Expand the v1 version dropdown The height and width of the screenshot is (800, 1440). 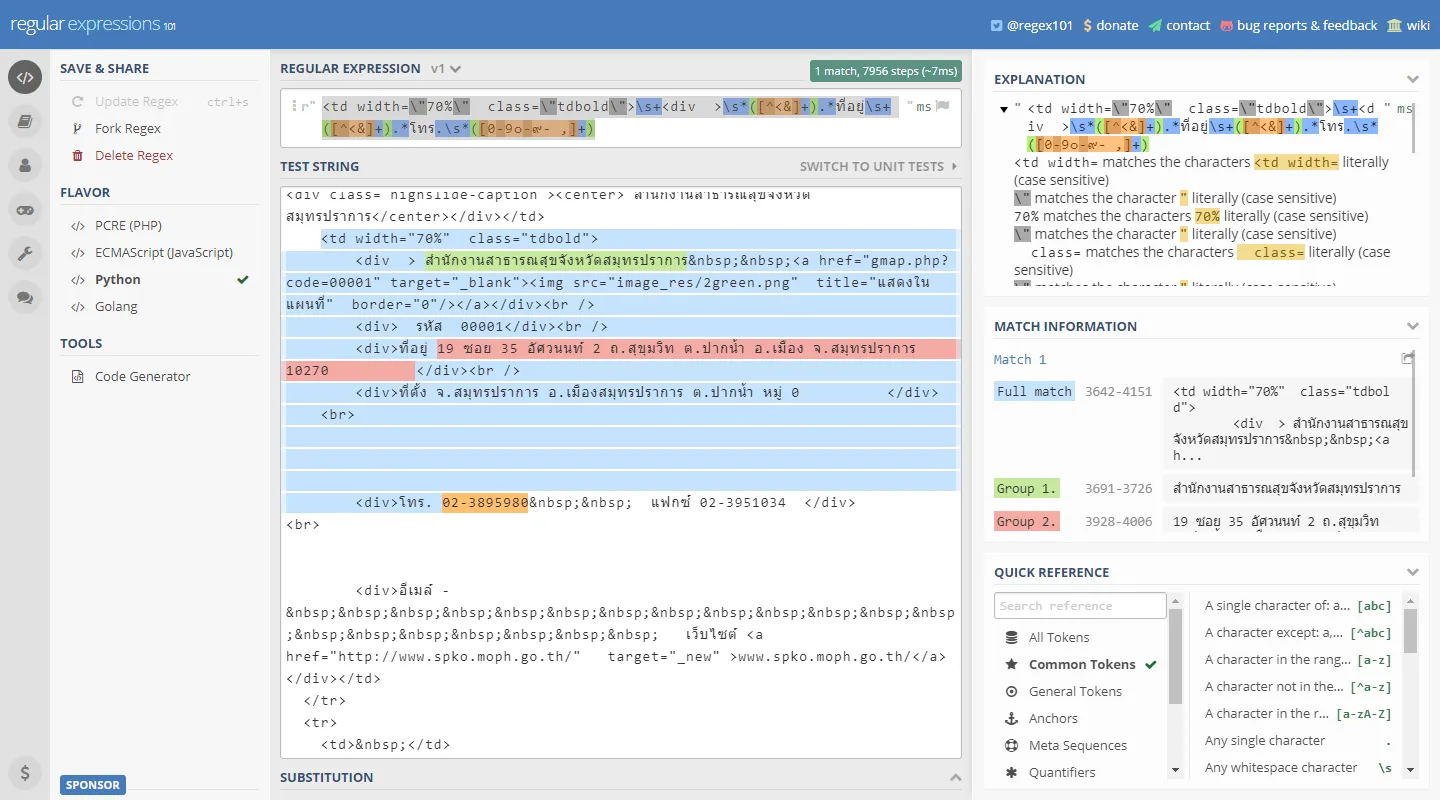[x=444, y=68]
